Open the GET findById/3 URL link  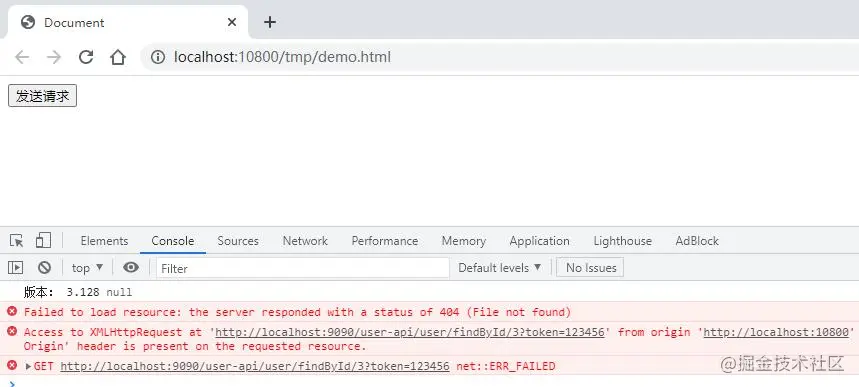255,366
